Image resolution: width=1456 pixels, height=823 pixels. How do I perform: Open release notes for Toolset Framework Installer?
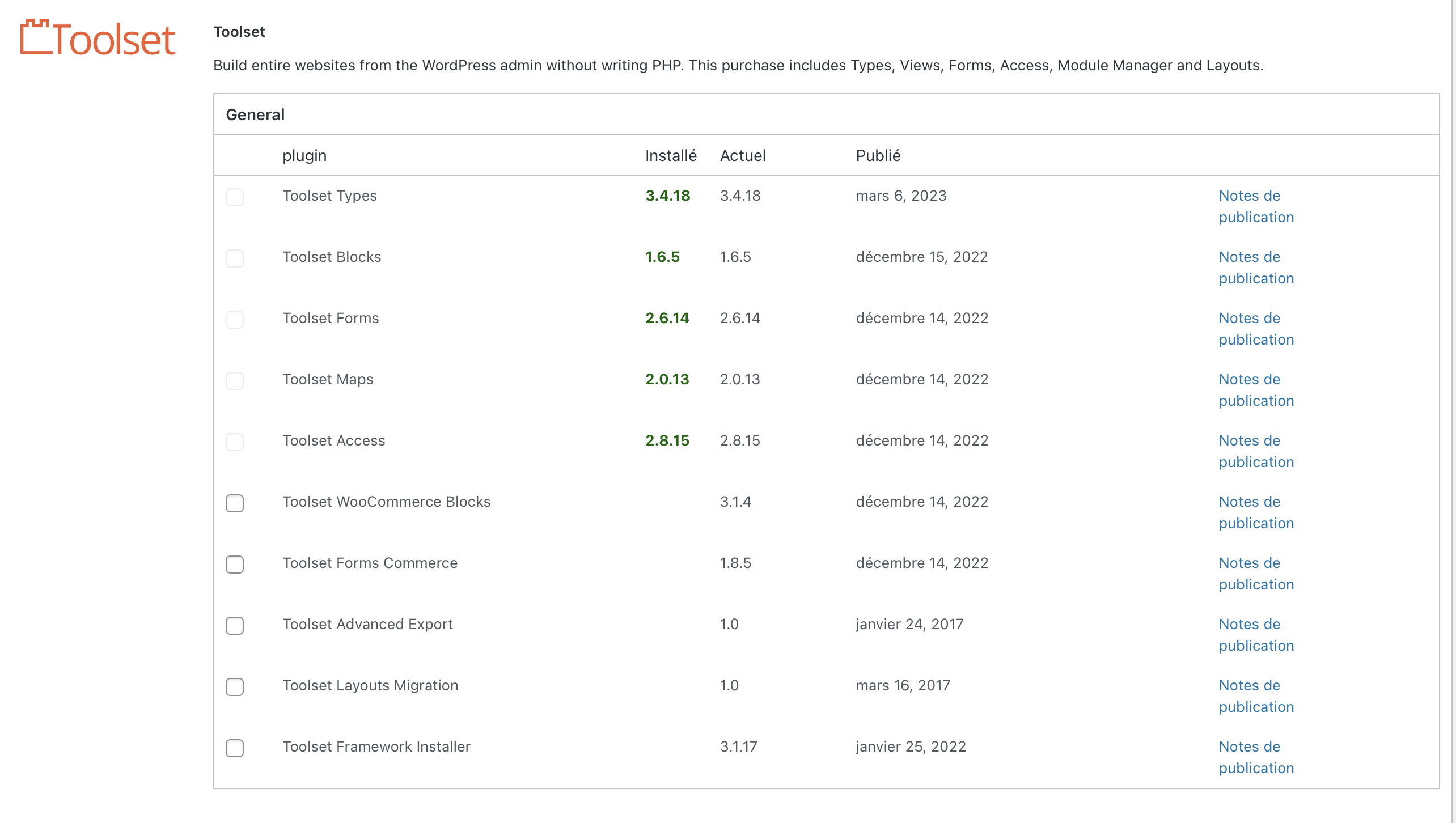coord(1256,757)
